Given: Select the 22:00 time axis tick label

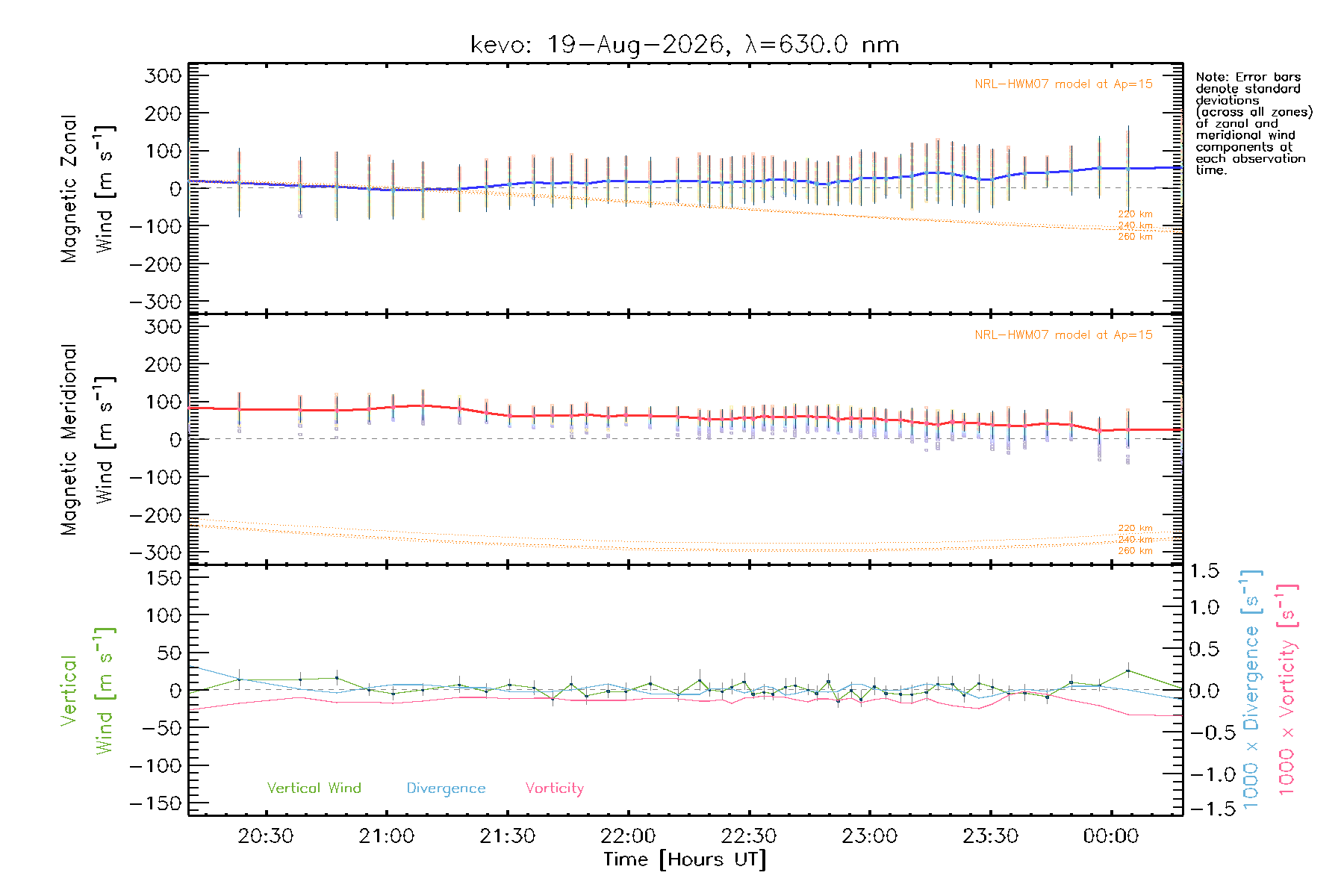Looking at the screenshot, I should 628,836.
